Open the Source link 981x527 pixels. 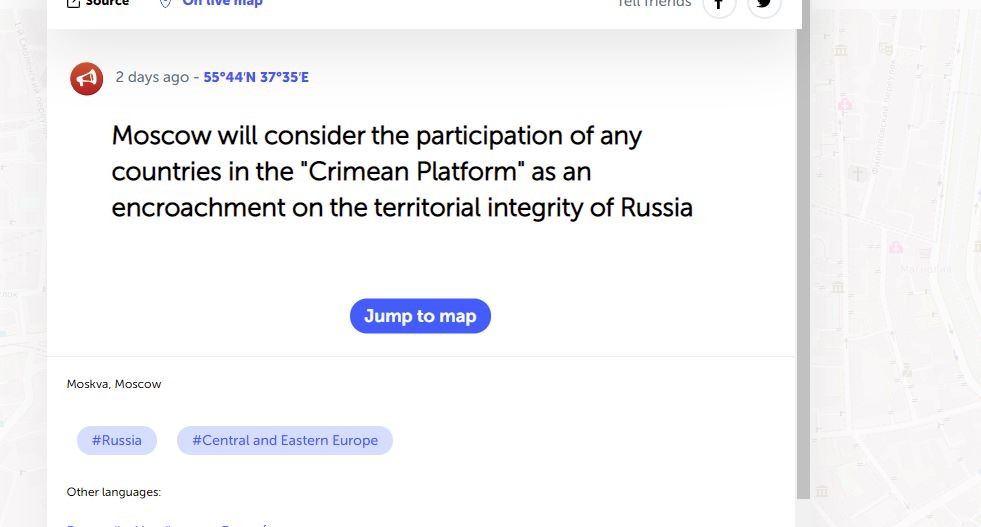coord(107,3)
